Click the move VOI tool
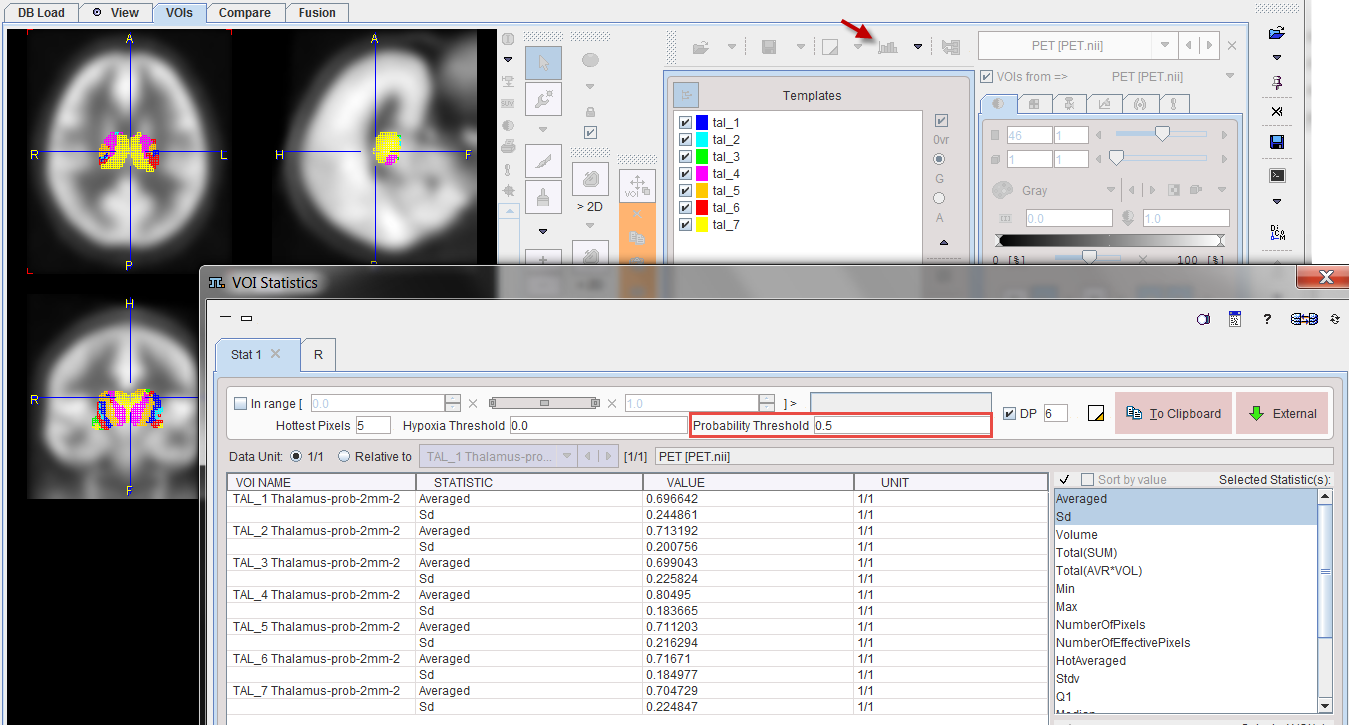 [636, 187]
